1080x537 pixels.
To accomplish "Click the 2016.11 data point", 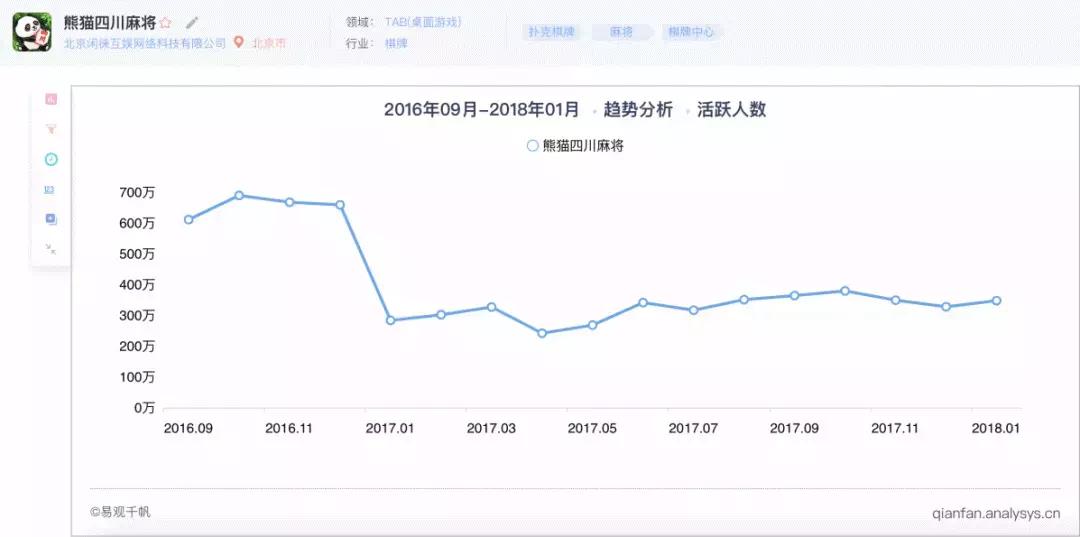I will pos(289,202).
